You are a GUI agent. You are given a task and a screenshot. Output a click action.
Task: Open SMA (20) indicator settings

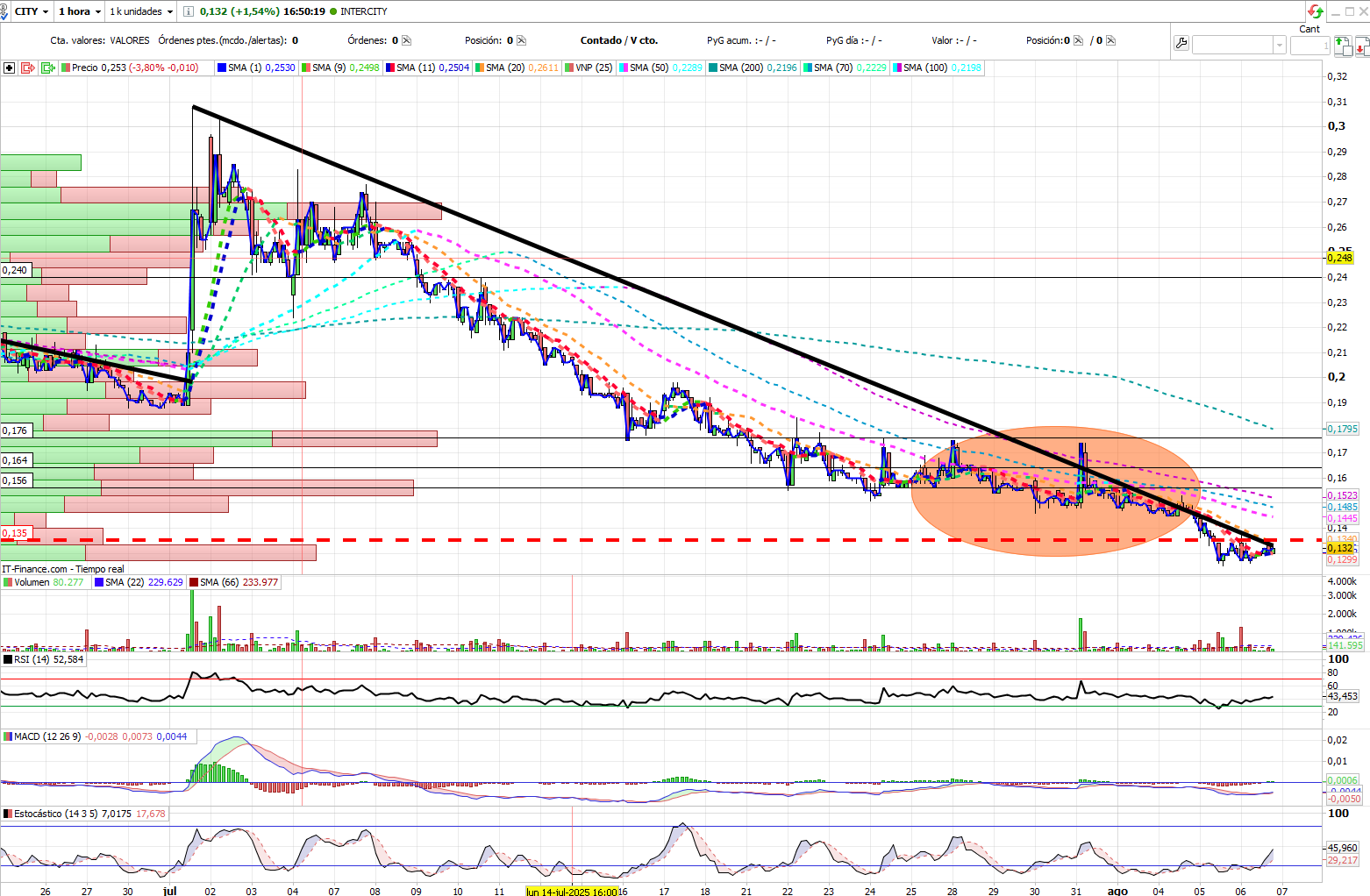pyautogui.click(x=517, y=68)
